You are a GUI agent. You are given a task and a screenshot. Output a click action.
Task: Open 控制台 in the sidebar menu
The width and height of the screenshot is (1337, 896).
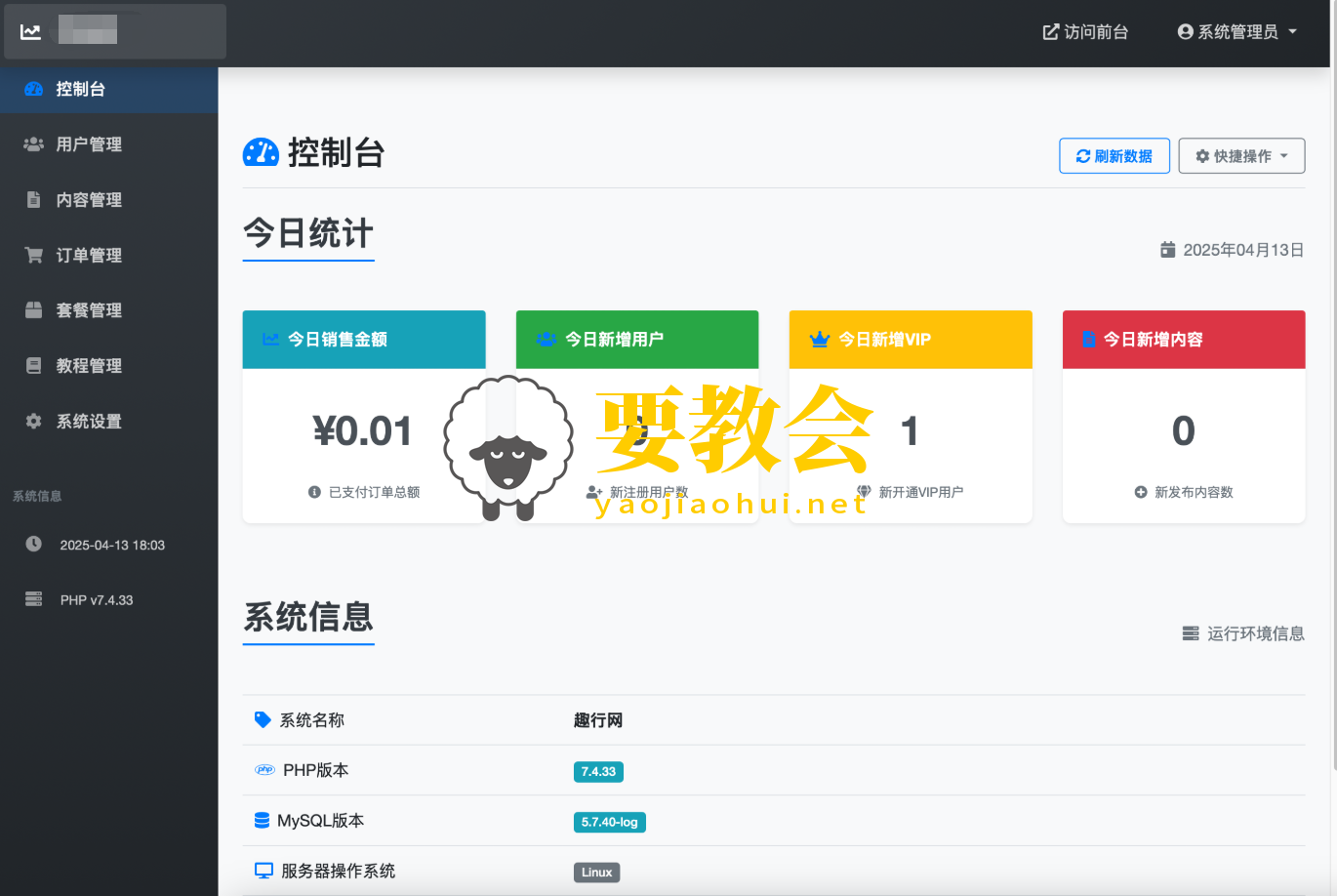109,89
